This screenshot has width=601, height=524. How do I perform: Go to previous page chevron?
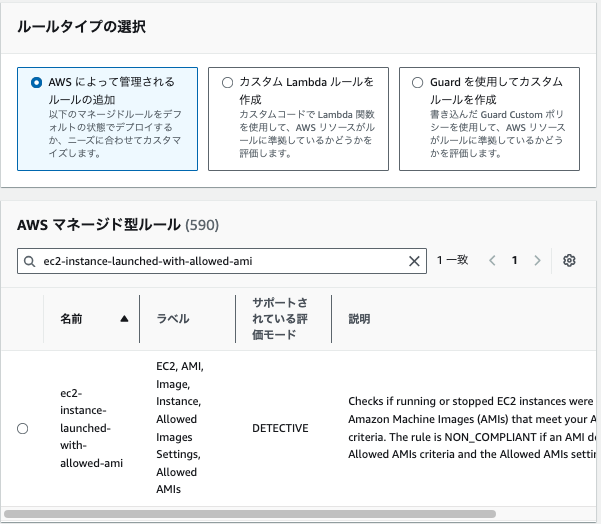(x=493, y=261)
